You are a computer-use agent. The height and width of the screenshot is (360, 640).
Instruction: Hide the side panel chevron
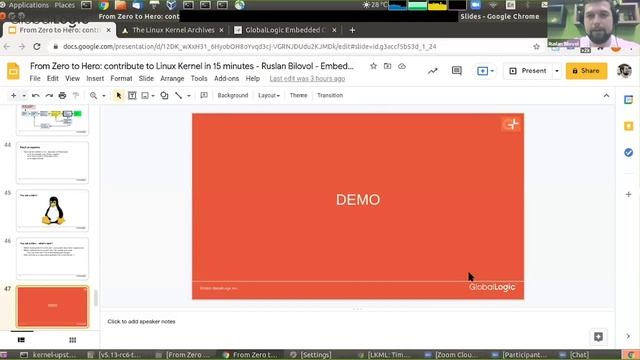[x=628, y=336]
